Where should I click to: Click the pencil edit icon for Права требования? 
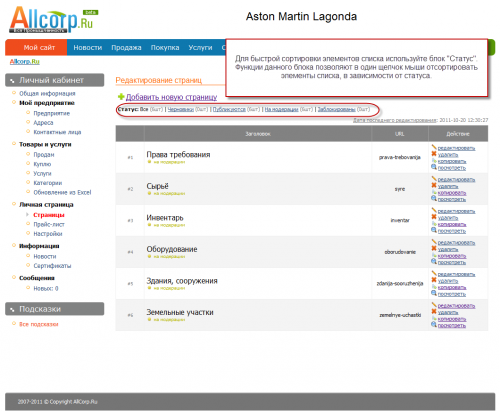(434, 147)
